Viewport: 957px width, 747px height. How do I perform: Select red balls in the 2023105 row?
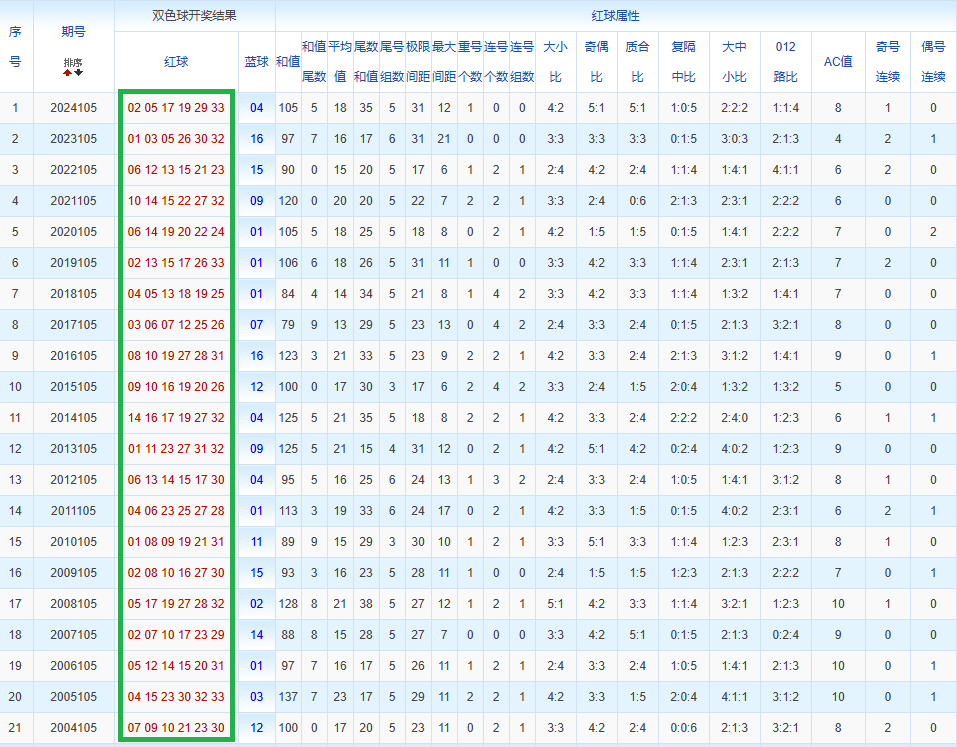176,139
